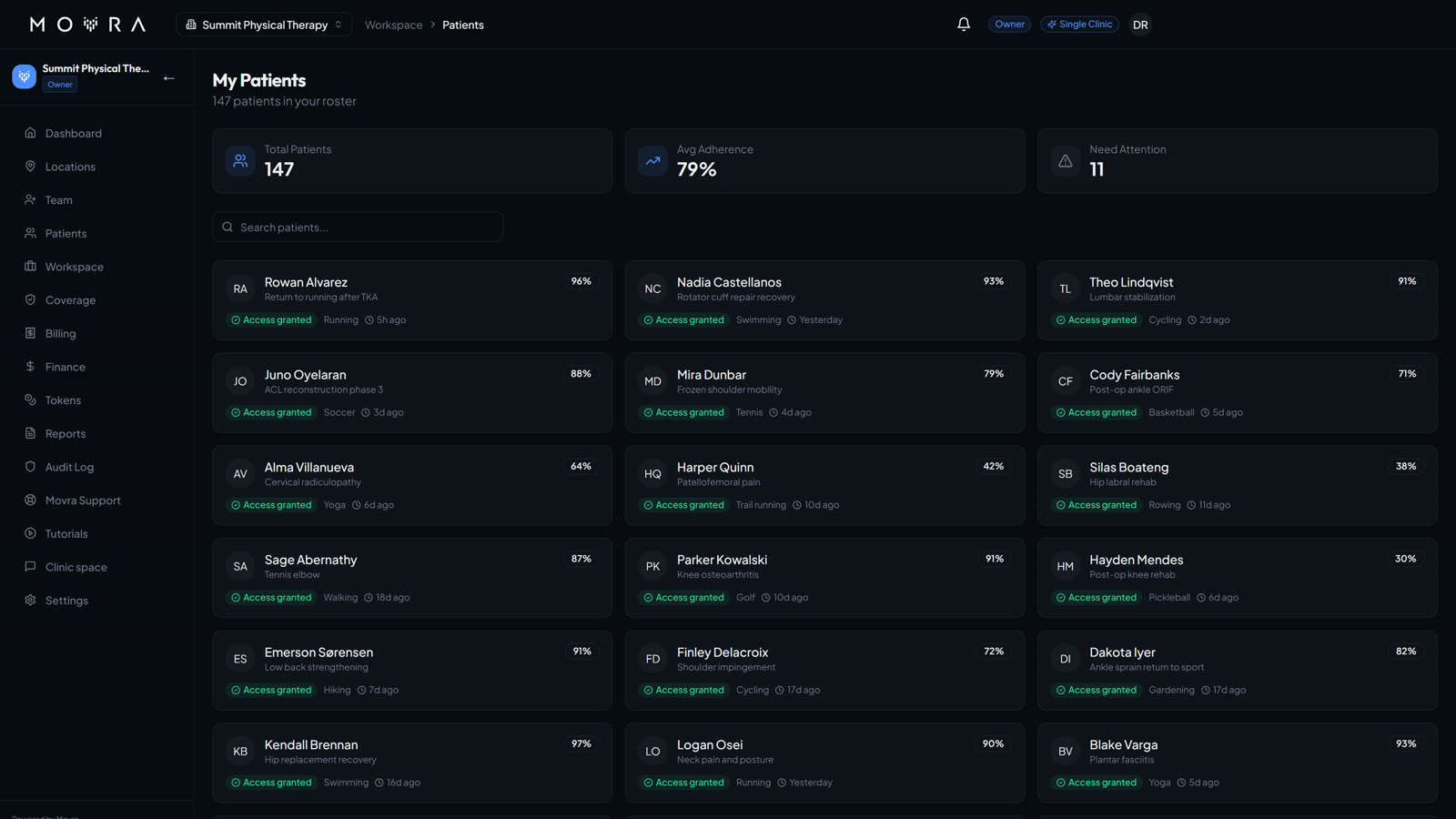Click the Tutorials play icon
Image resolution: width=1456 pixels, height=819 pixels.
pos(30,533)
